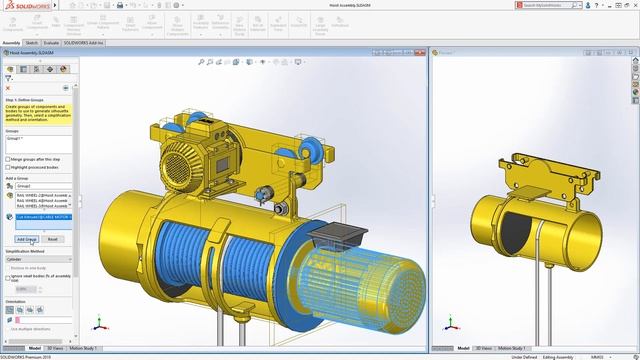Click the Edit Appearance icon in view toolbar

[276, 62]
